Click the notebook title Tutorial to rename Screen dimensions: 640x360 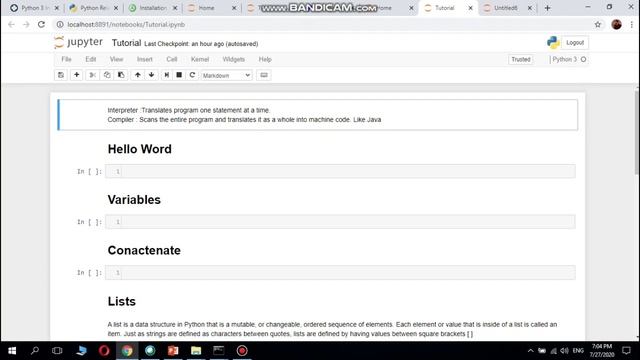coord(127,43)
